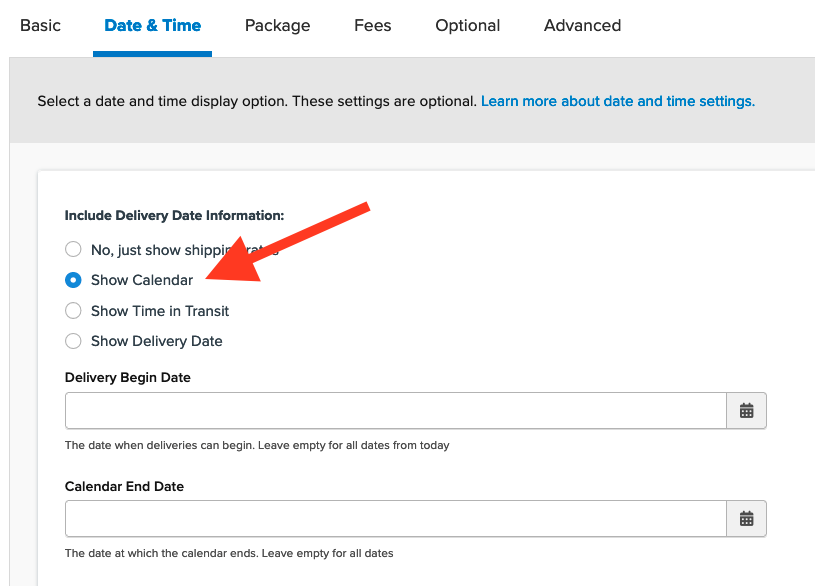The width and height of the screenshot is (815, 586).
Task: Click the 'Show Delivery Date' label text
Action: pyautogui.click(x=156, y=341)
